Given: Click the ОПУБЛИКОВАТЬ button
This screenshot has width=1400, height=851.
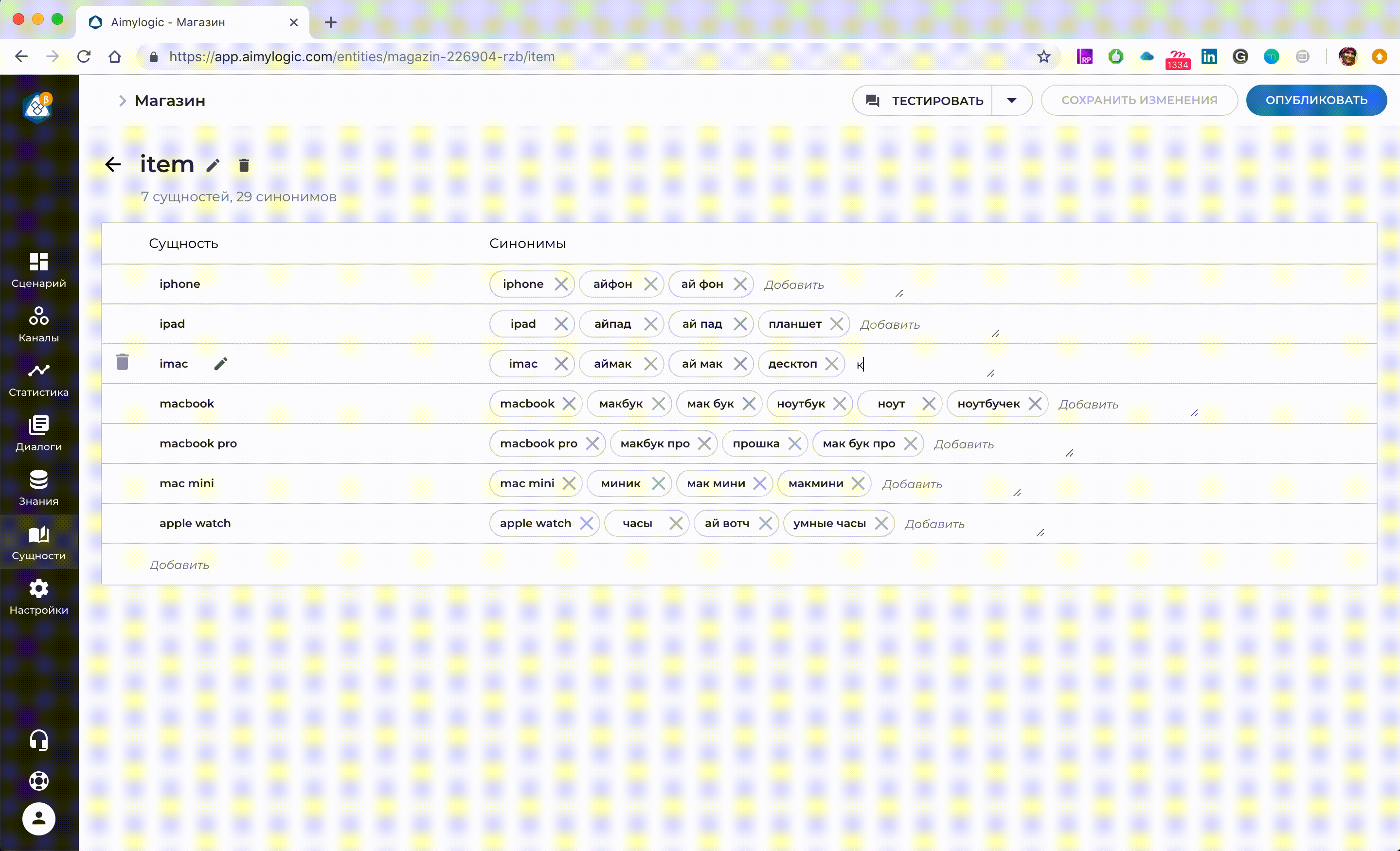Looking at the screenshot, I should (1316, 101).
